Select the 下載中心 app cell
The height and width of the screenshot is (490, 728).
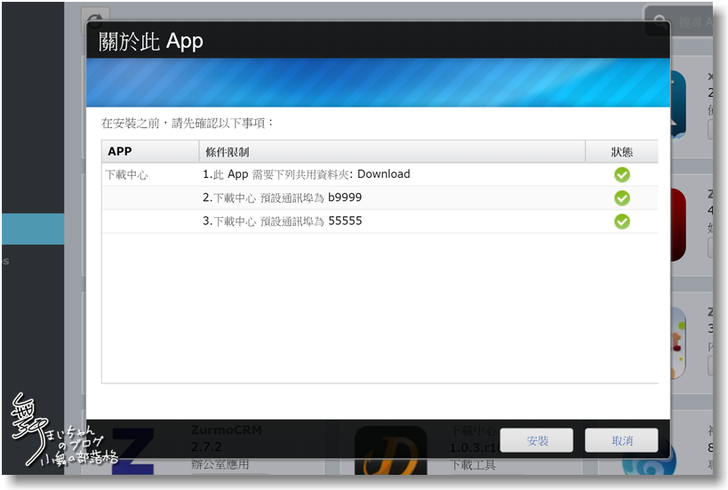pyautogui.click(x=126, y=175)
